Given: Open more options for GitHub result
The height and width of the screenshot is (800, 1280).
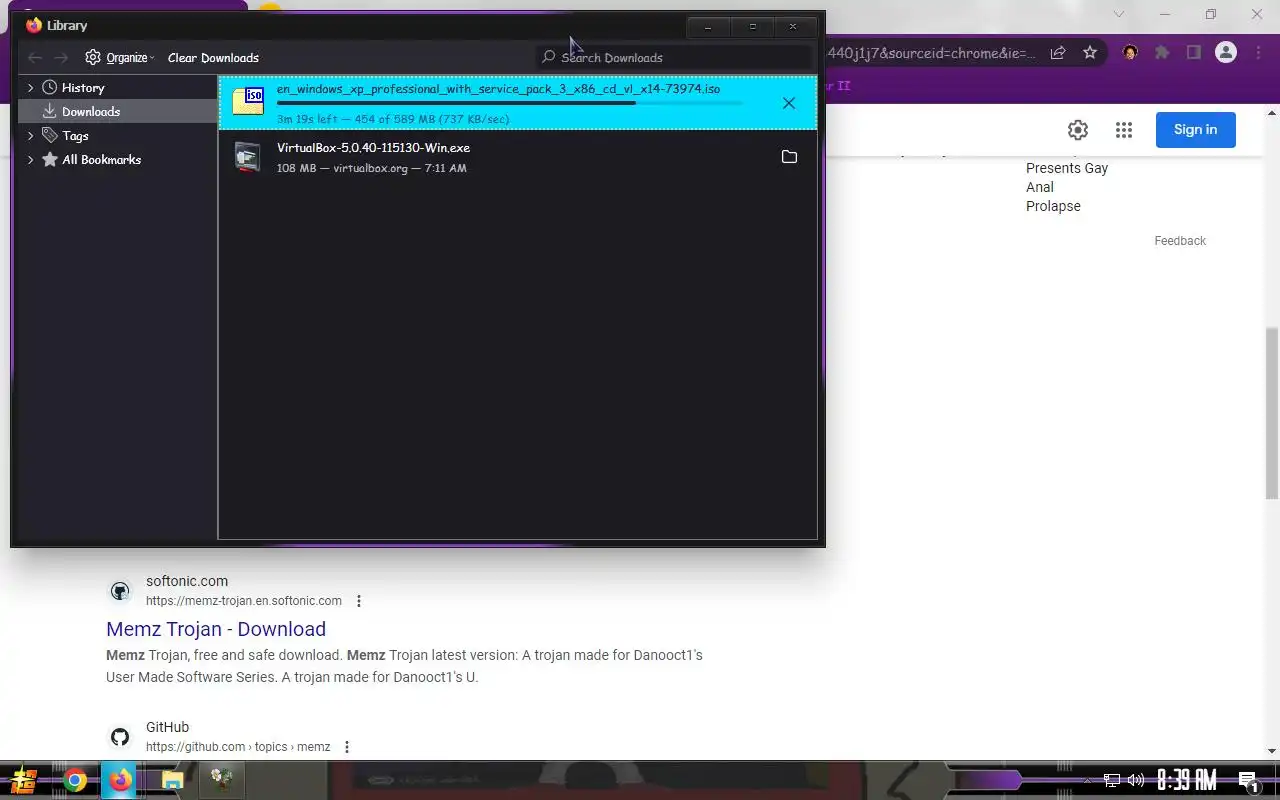Looking at the screenshot, I should pyautogui.click(x=347, y=747).
